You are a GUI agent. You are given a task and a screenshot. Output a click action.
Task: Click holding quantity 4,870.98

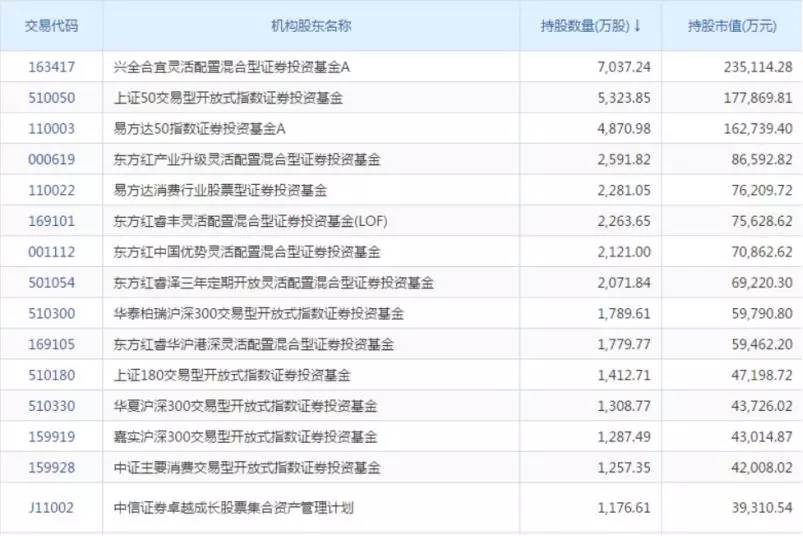624,128
